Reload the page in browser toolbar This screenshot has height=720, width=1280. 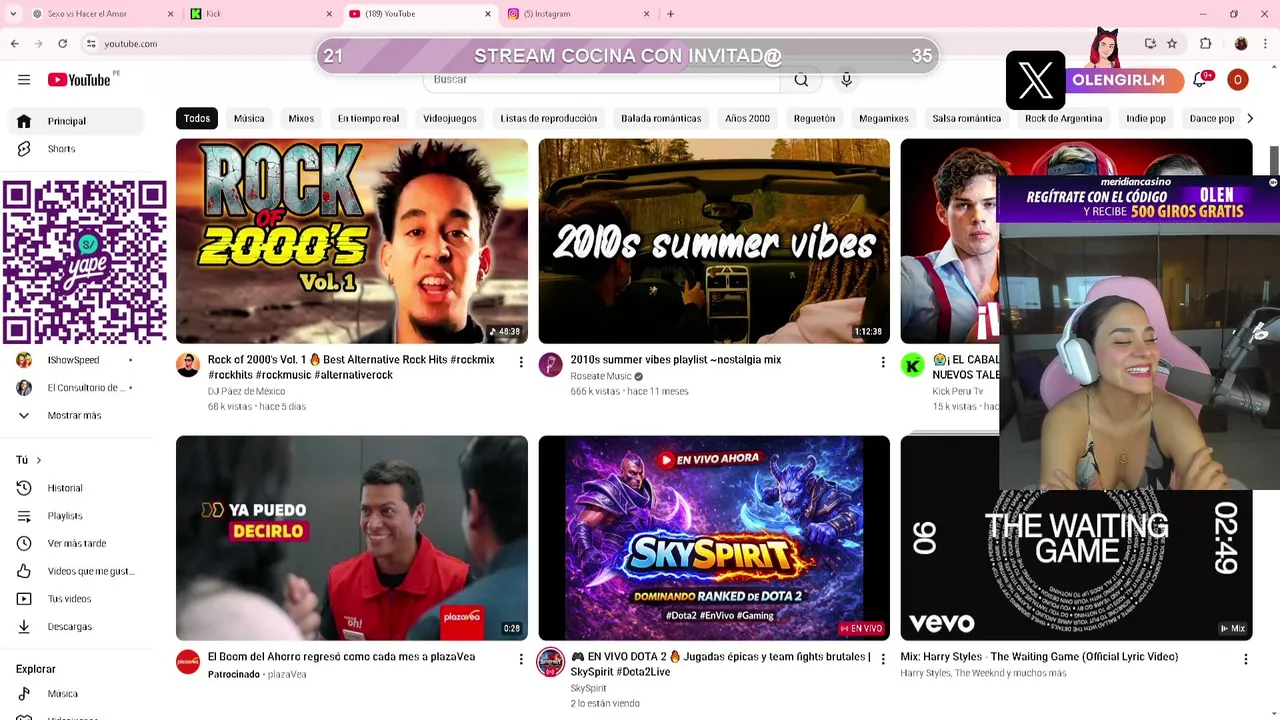[x=62, y=44]
